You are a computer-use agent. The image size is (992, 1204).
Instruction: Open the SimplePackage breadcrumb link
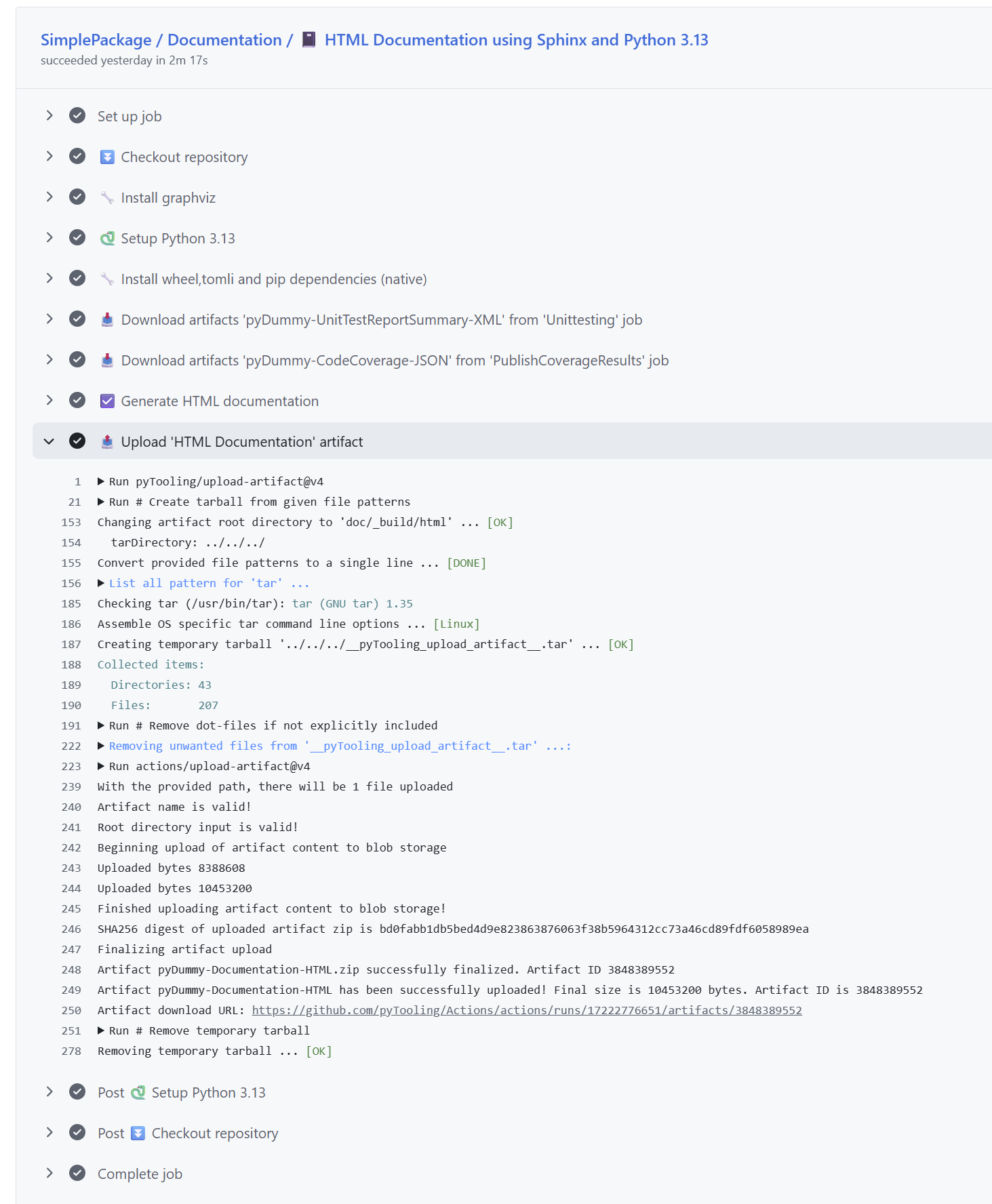click(96, 40)
